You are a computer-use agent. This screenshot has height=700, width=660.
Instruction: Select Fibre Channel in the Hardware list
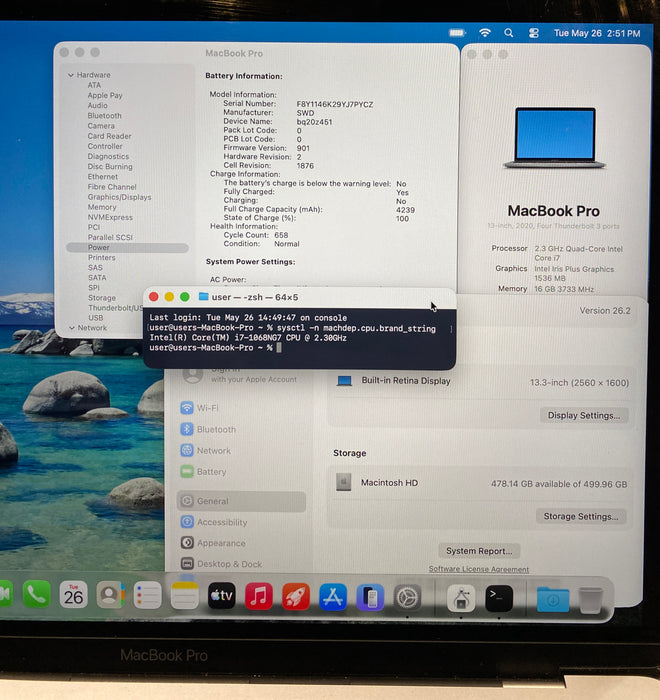[112, 187]
